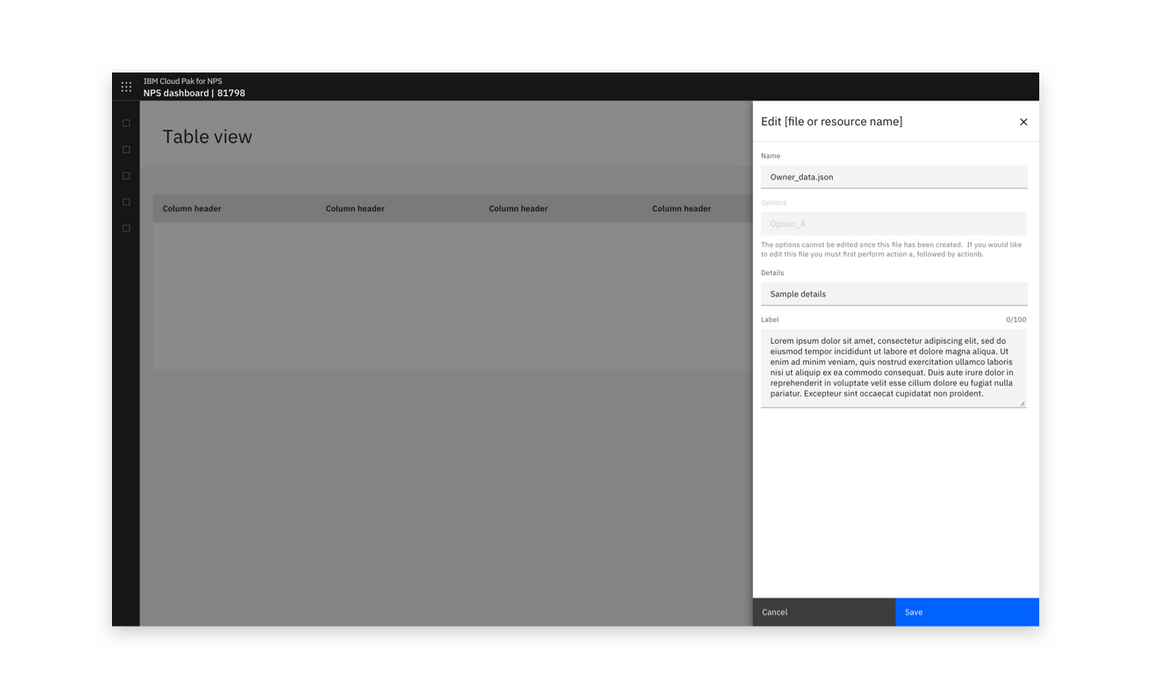Viewport: 1152px width, 699px height.
Task: Click the textarea resize grip icon
Action: (1023, 403)
